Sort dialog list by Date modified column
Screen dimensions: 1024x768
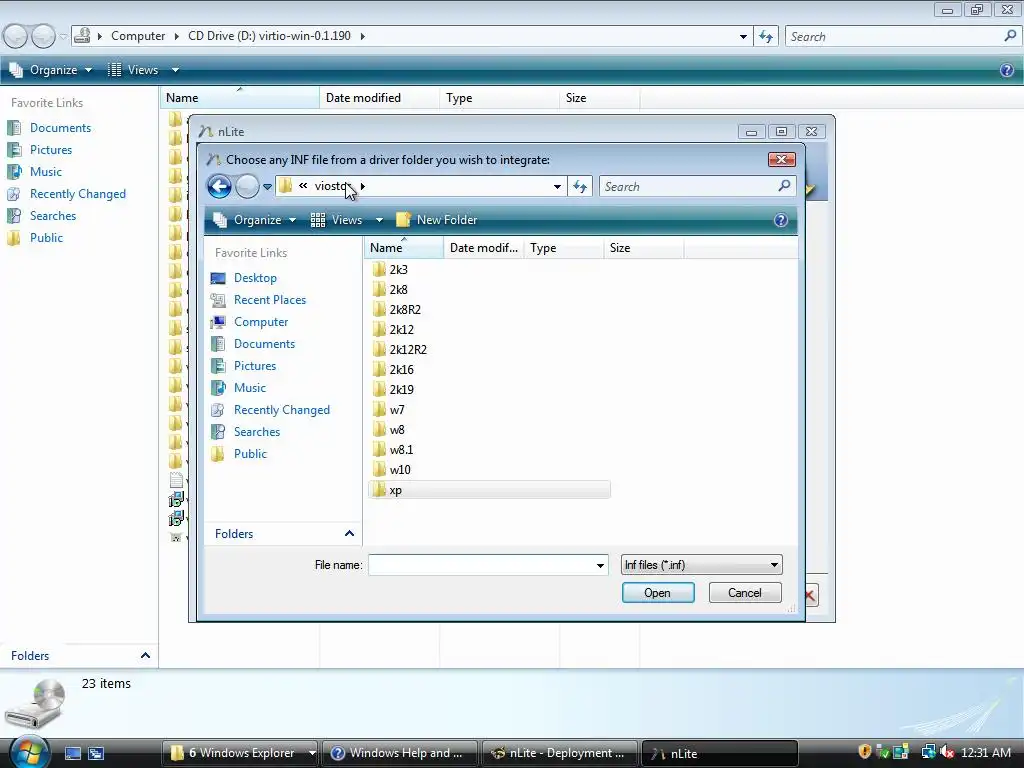click(484, 248)
